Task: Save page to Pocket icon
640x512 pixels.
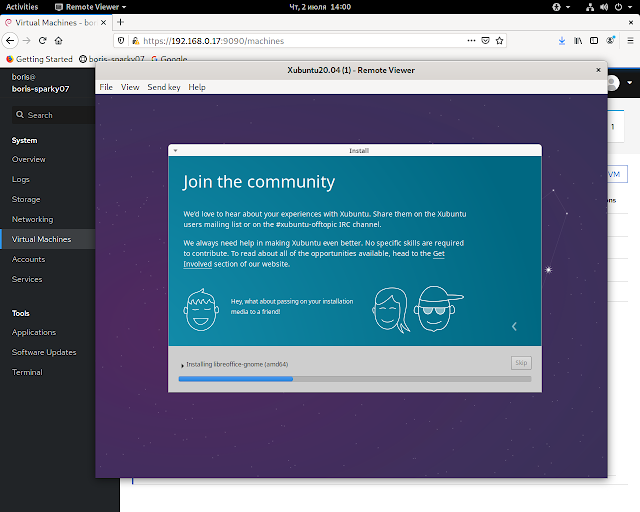Action: pyautogui.click(x=485, y=40)
